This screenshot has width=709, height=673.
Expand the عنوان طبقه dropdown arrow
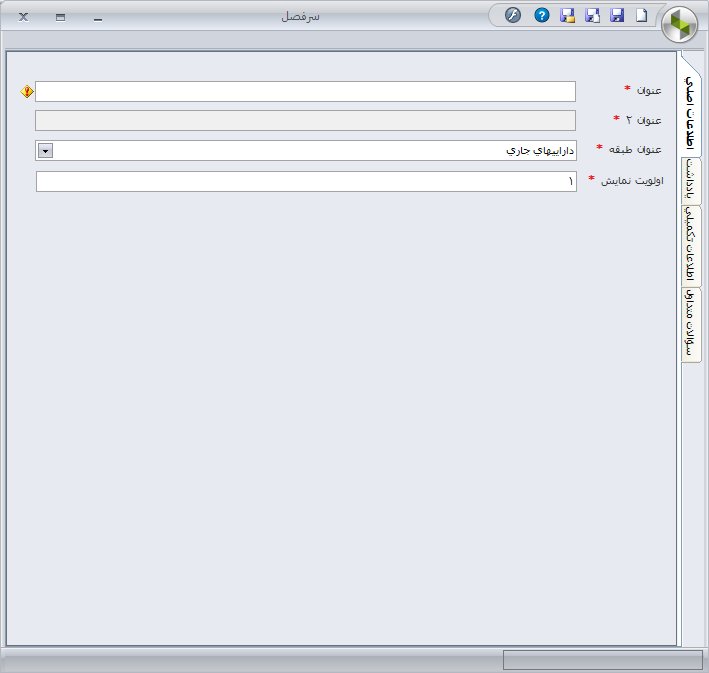point(45,150)
